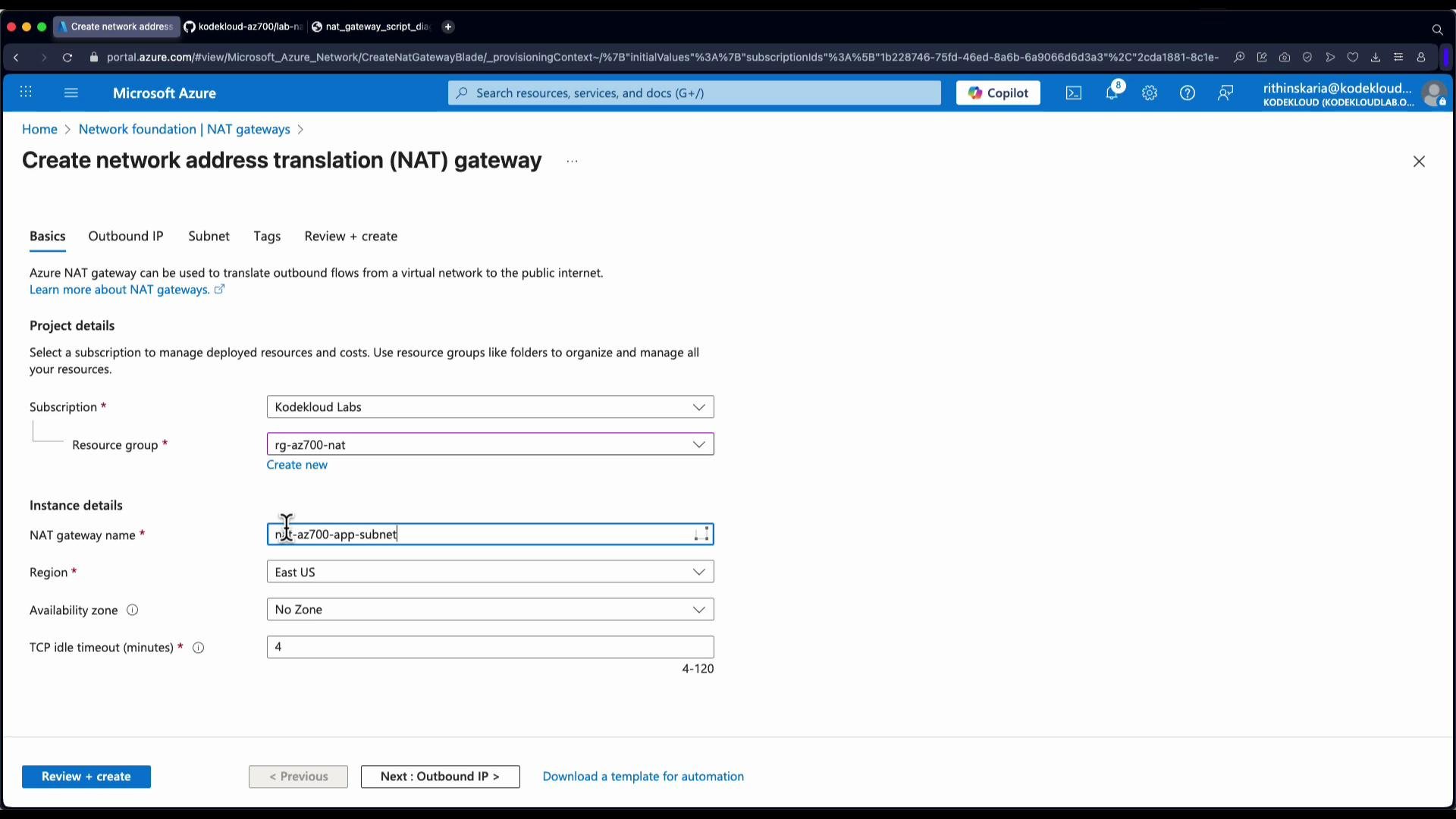The image size is (1456, 819).
Task: Click the external link icon after Learn more
Action: pos(219,290)
